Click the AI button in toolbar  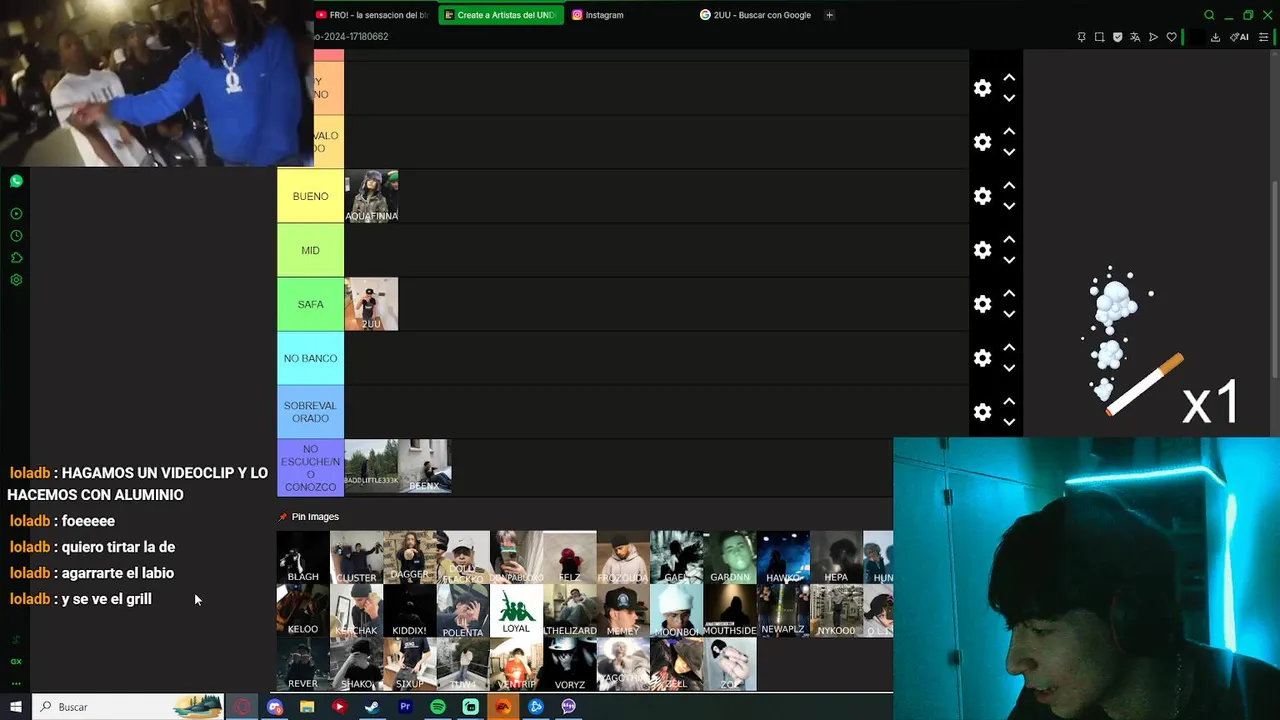point(1239,37)
